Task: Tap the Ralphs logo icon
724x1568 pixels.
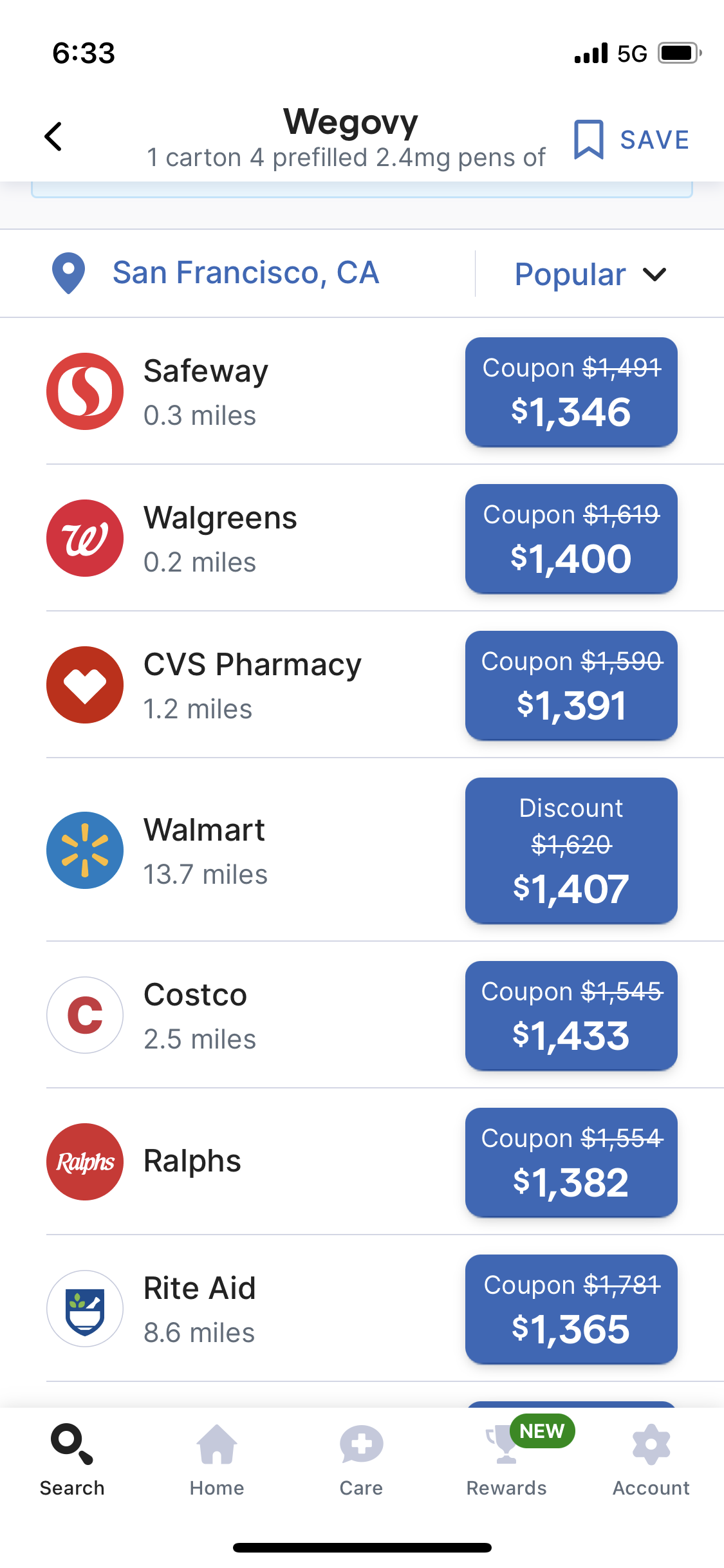Action: [x=85, y=1162]
